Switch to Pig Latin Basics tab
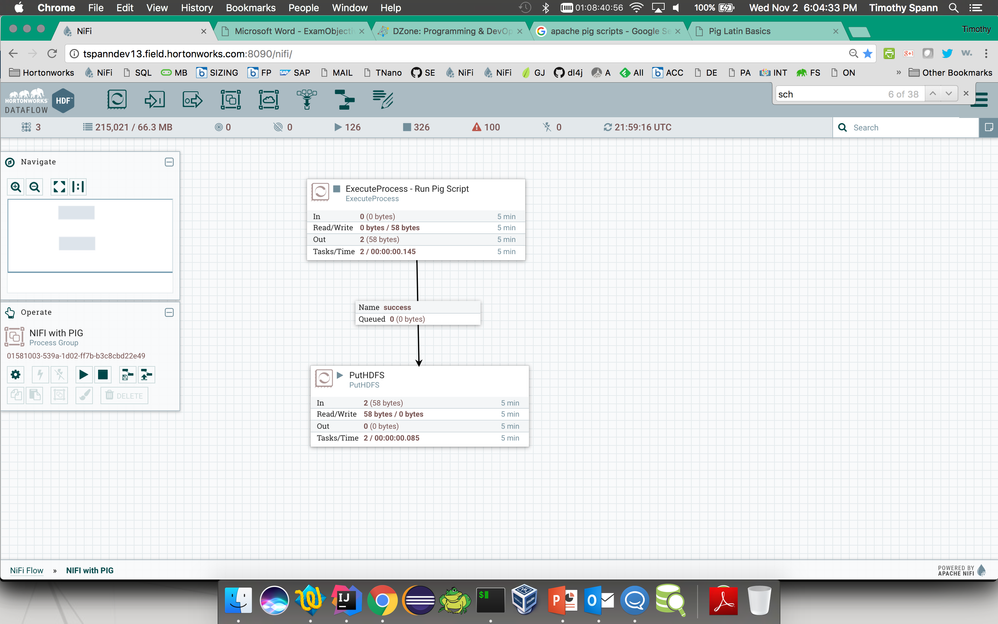The width and height of the screenshot is (998, 624). pyautogui.click(x=767, y=31)
